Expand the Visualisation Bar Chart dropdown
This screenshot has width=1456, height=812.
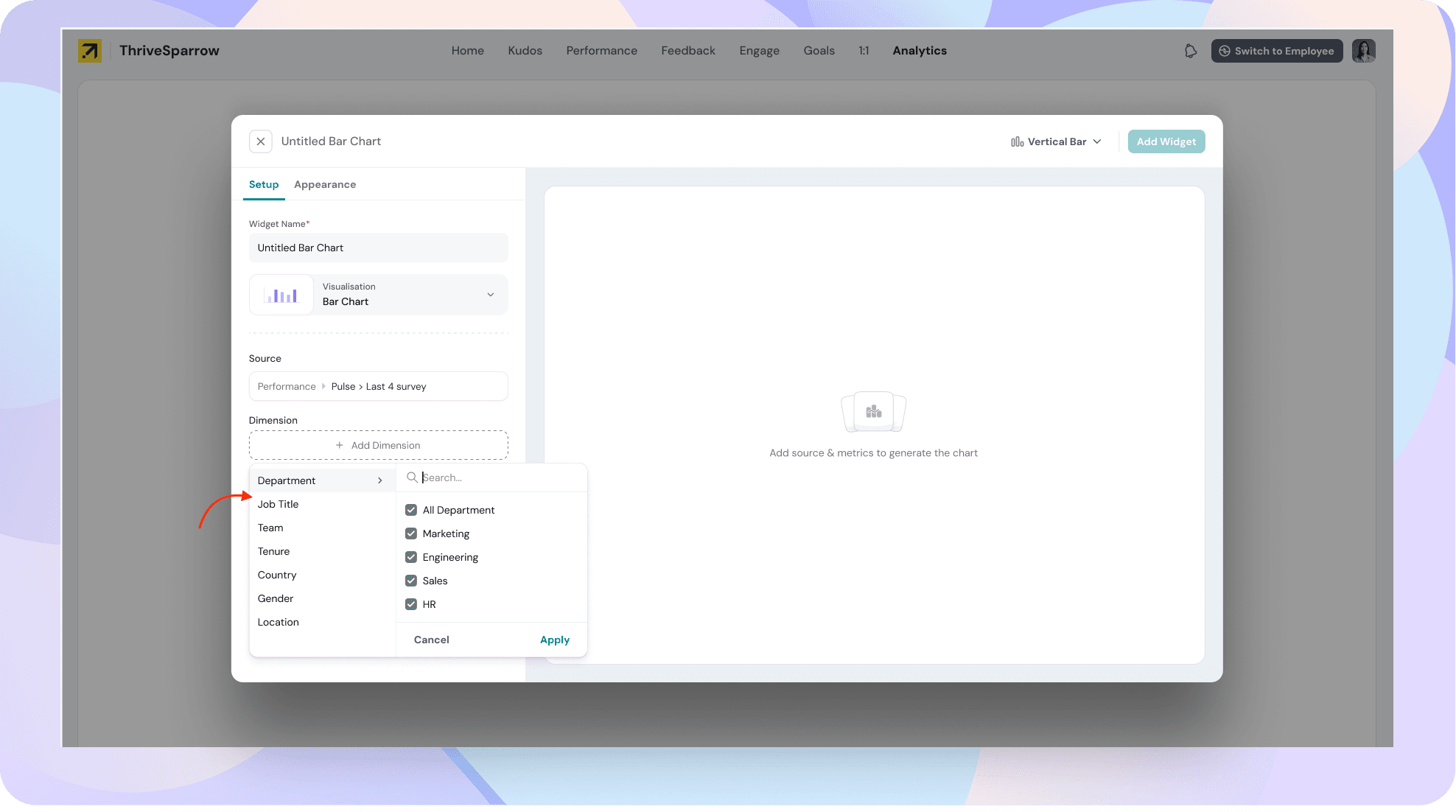tap(379, 295)
